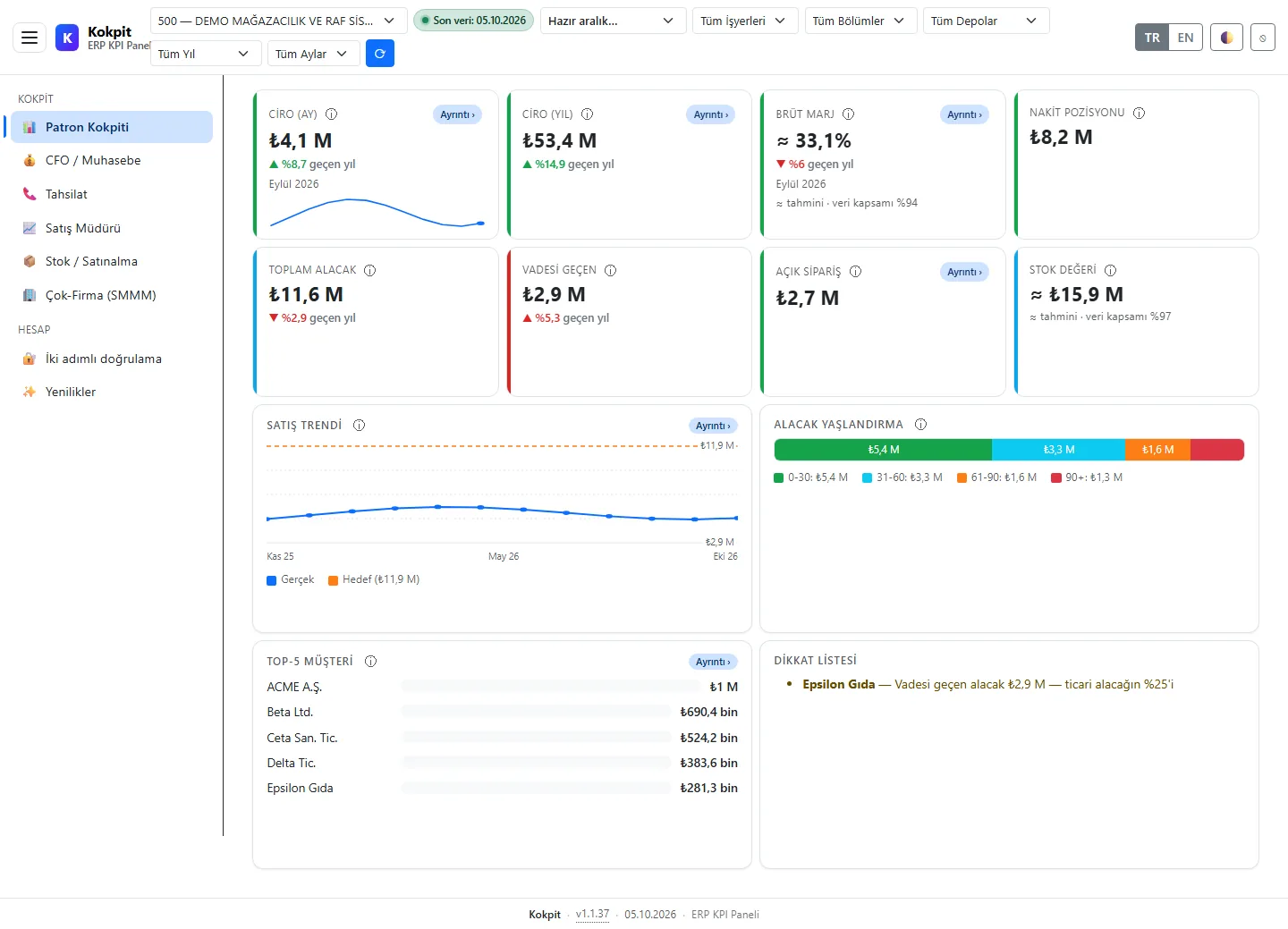The image size is (1288, 929).
Task: Open Hazır aralık preset range dropdown
Action: click(613, 21)
